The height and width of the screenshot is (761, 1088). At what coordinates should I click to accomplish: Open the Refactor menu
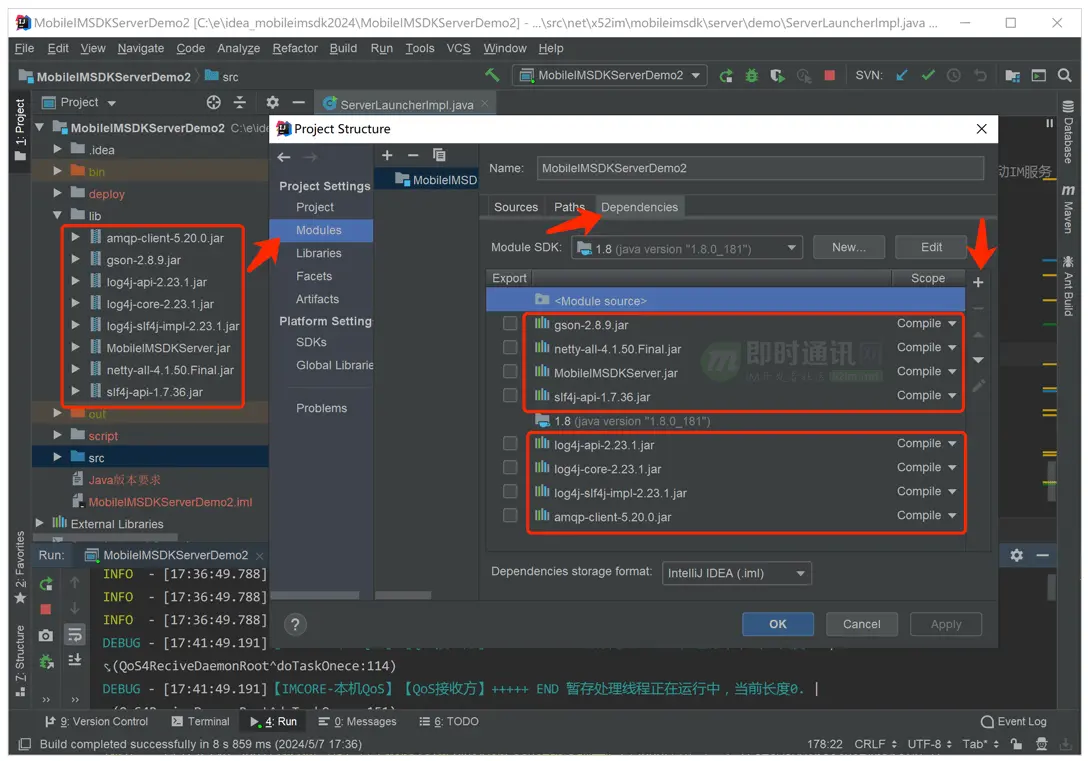point(295,48)
